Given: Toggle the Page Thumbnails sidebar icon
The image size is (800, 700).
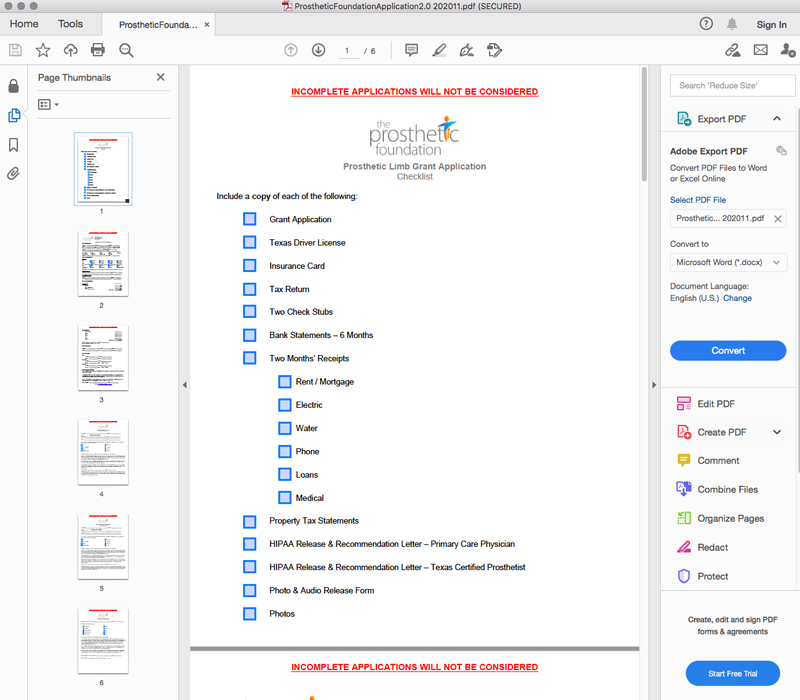Looking at the screenshot, I should click(14, 115).
